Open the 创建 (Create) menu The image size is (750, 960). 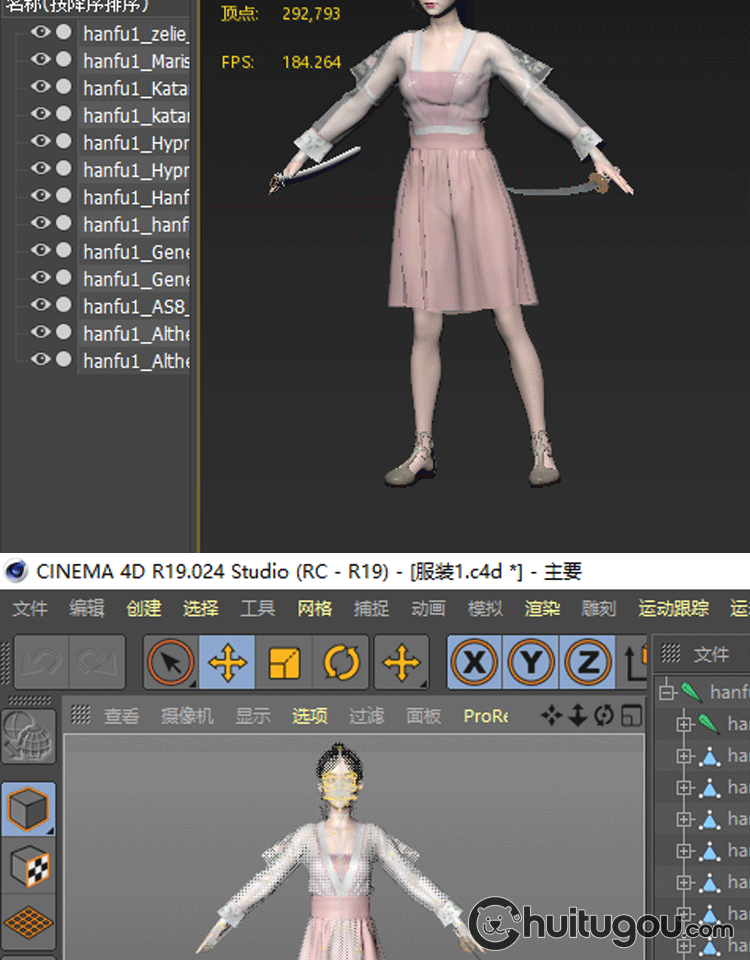pyautogui.click(x=144, y=608)
